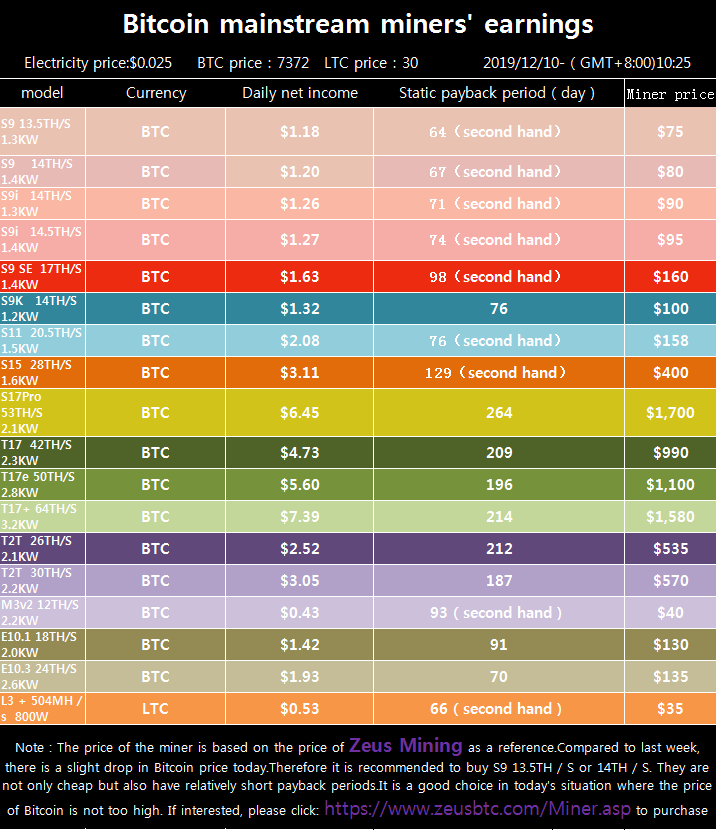Click the 'Currency' column header
Viewport: 716px width, 830px height.
coord(155,93)
